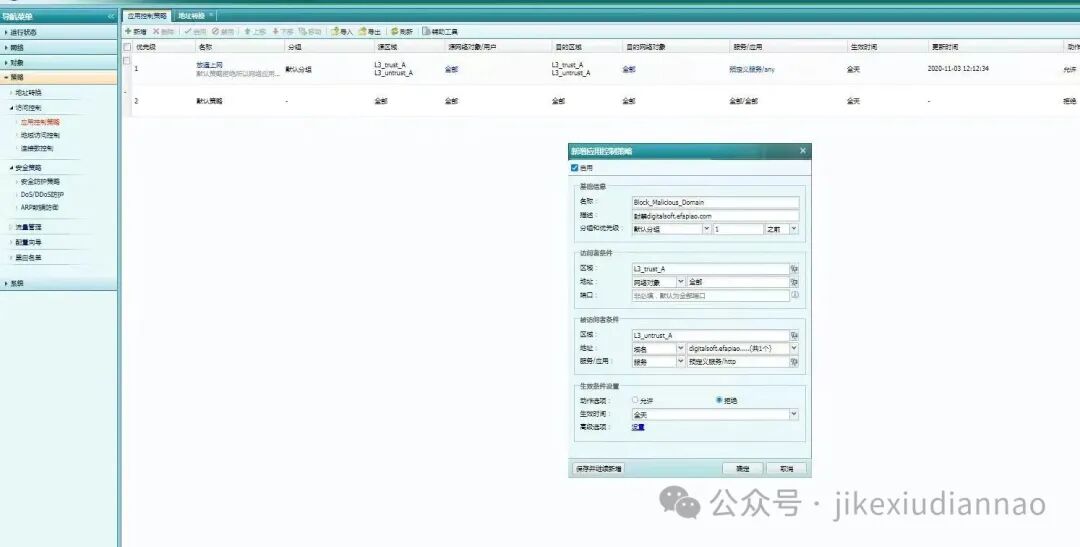Click the 取消 button in the dialog
1080x547 pixels.
coord(787,468)
